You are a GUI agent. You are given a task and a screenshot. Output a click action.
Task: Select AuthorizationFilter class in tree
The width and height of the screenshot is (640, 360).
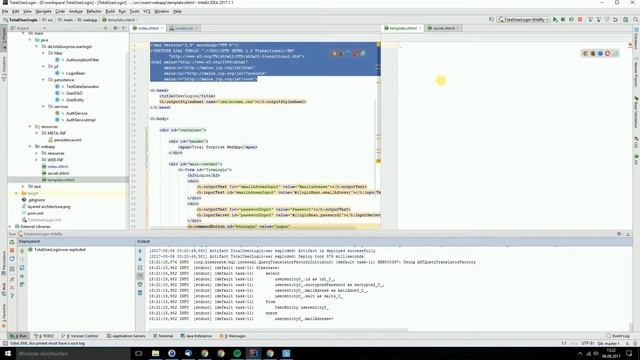(x=82, y=60)
